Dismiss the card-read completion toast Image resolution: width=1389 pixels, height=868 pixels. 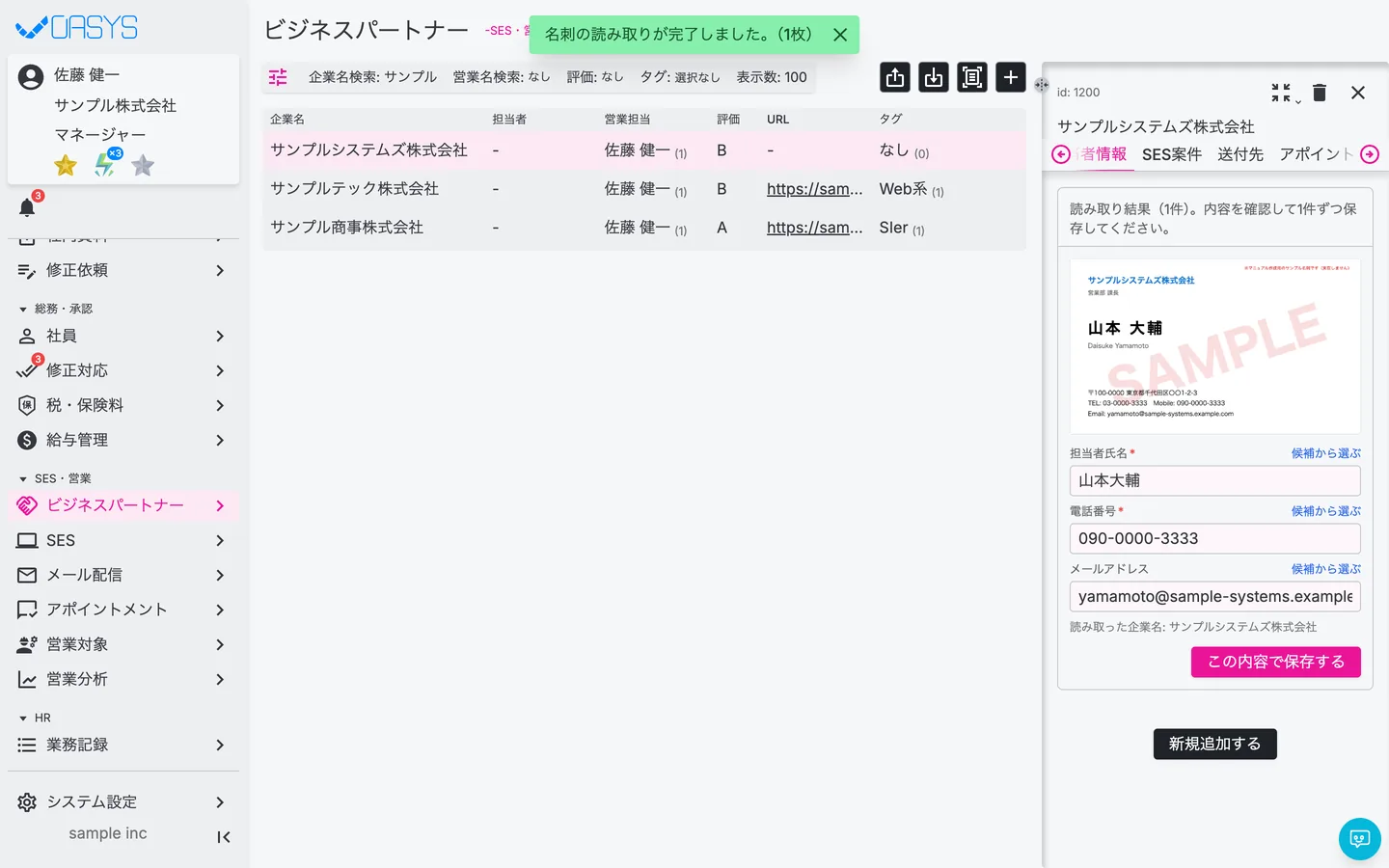pyautogui.click(x=840, y=35)
